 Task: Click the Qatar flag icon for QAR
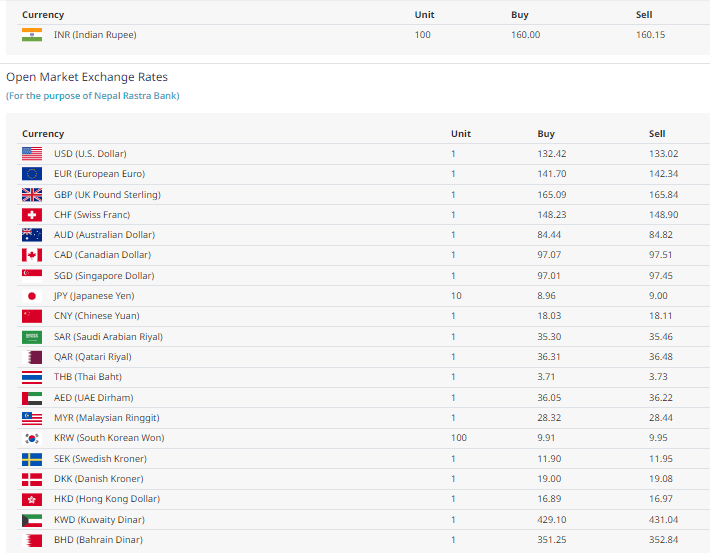point(32,357)
